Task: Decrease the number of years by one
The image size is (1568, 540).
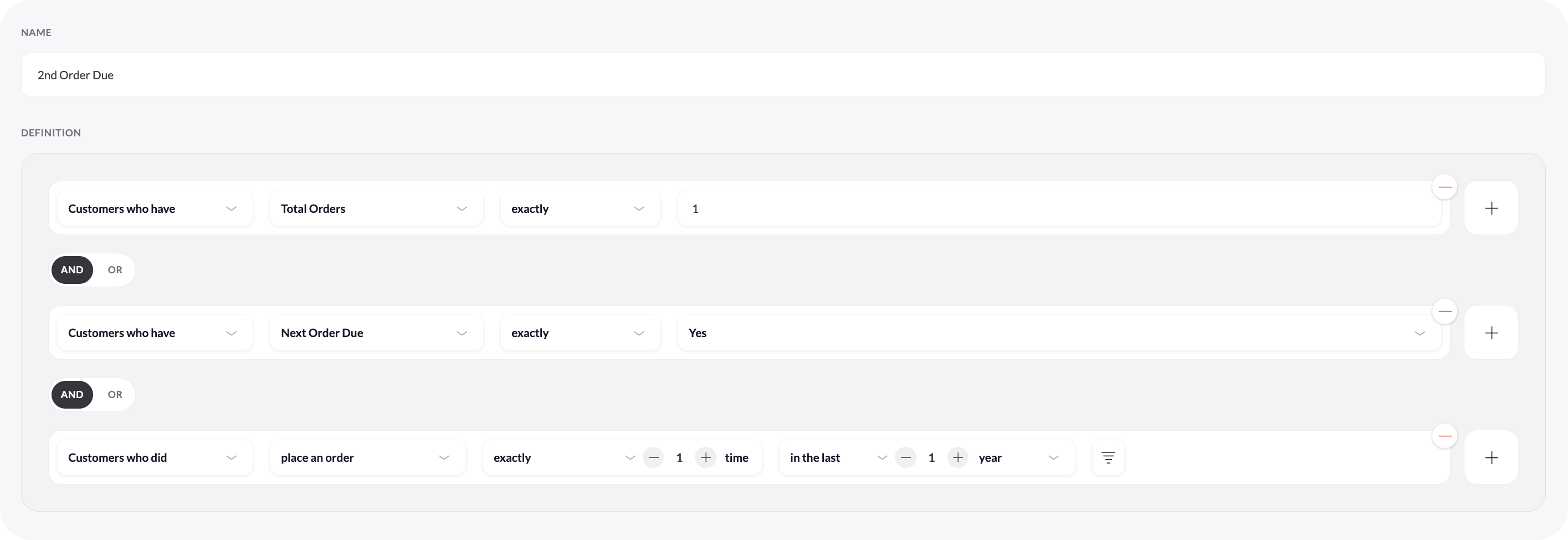Action: click(x=905, y=458)
